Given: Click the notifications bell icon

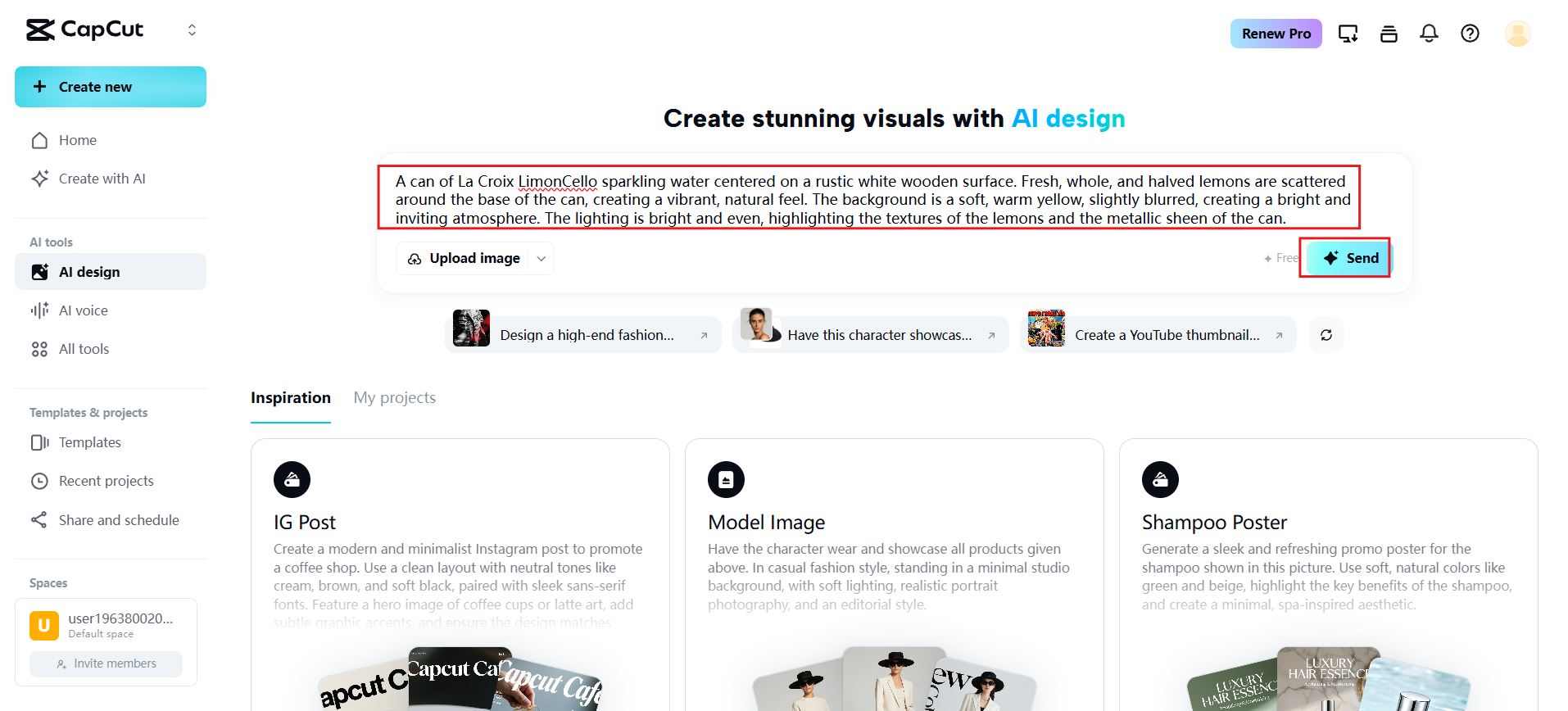Looking at the screenshot, I should pos(1429,34).
